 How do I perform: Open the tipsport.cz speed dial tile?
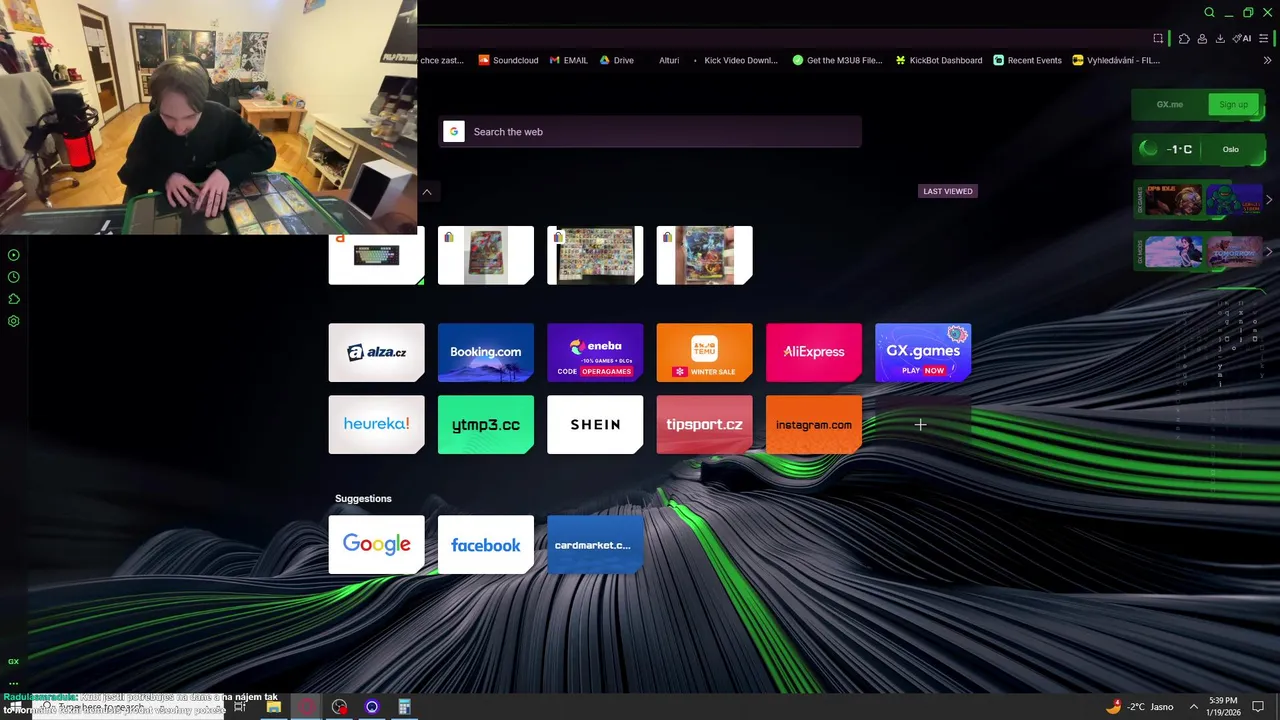pyautogui.click(x=704, y=424)
